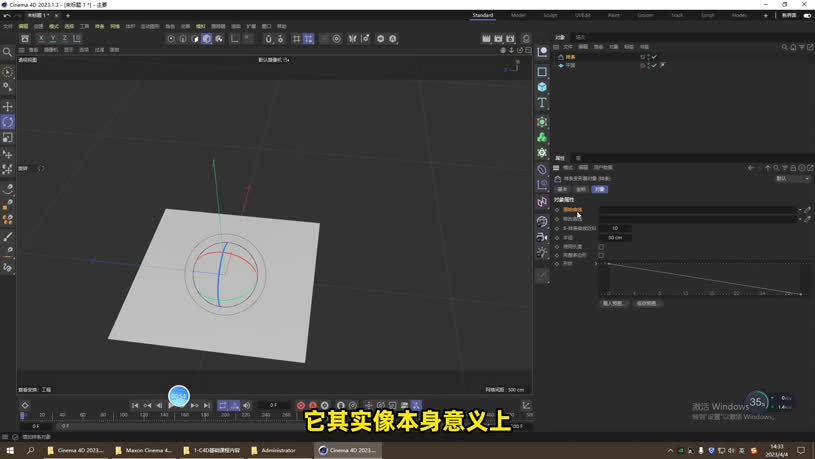Click the right endpoint of spline graph
The width and height of the screenshot is (815, 459).
[x=800, y=294]
